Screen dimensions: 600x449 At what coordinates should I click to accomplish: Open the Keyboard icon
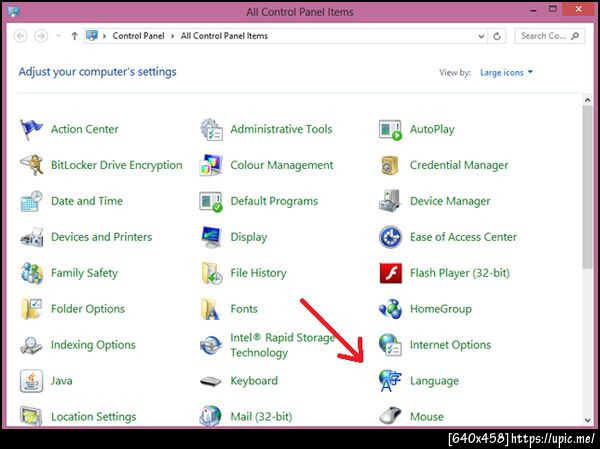(x=211, y=381)
